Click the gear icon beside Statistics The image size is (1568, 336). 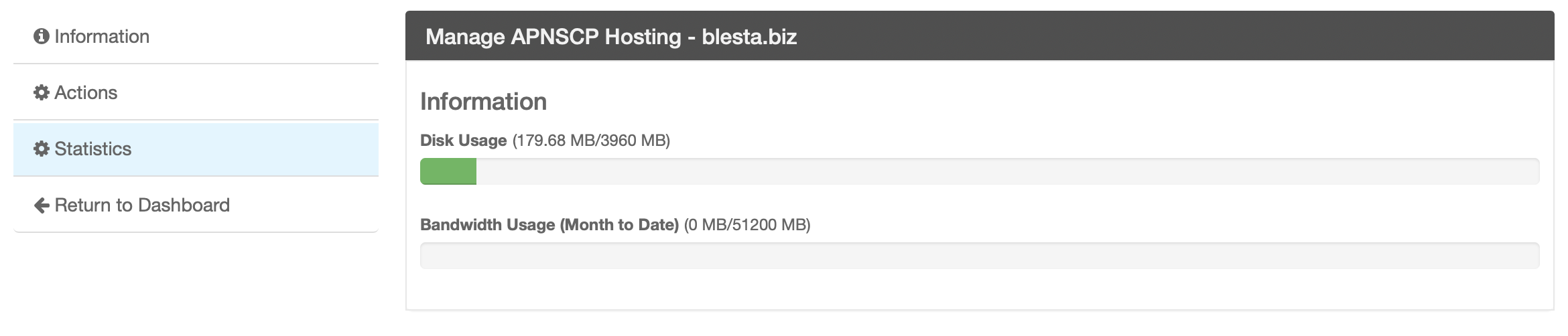(42, 149)
